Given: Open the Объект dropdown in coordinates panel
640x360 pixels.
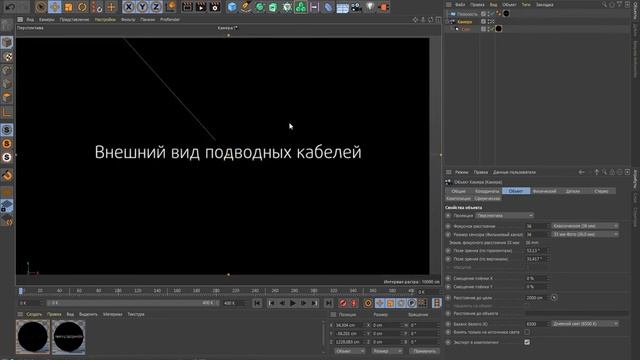Looking at the screenshot, I should pyautogui.click(x=349, y=351).
